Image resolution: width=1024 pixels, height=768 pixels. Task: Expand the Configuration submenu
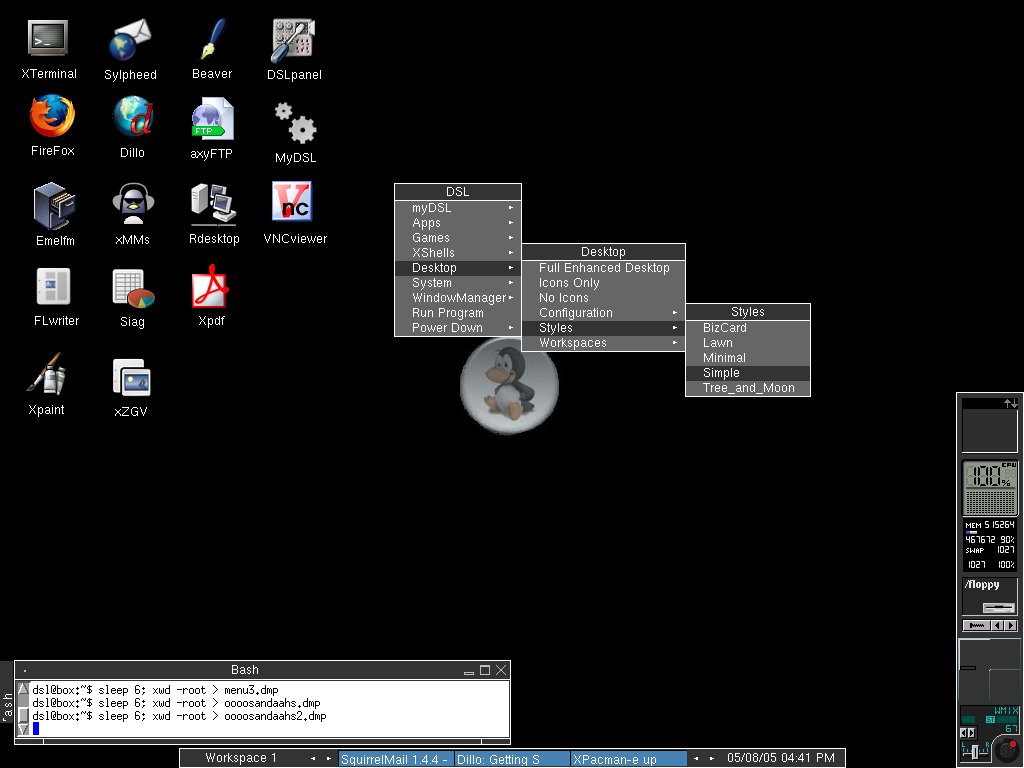coord(603,313)
